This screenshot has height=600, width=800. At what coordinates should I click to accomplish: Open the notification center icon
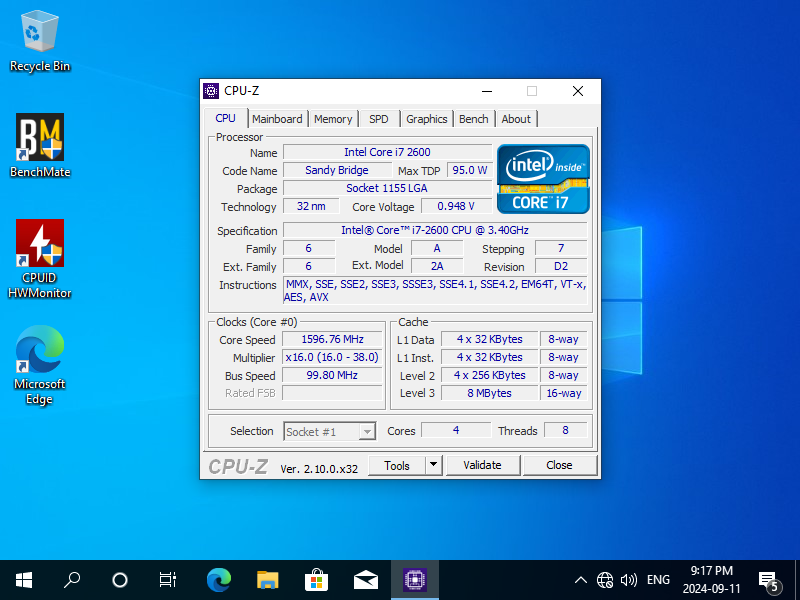click(769, 581)
